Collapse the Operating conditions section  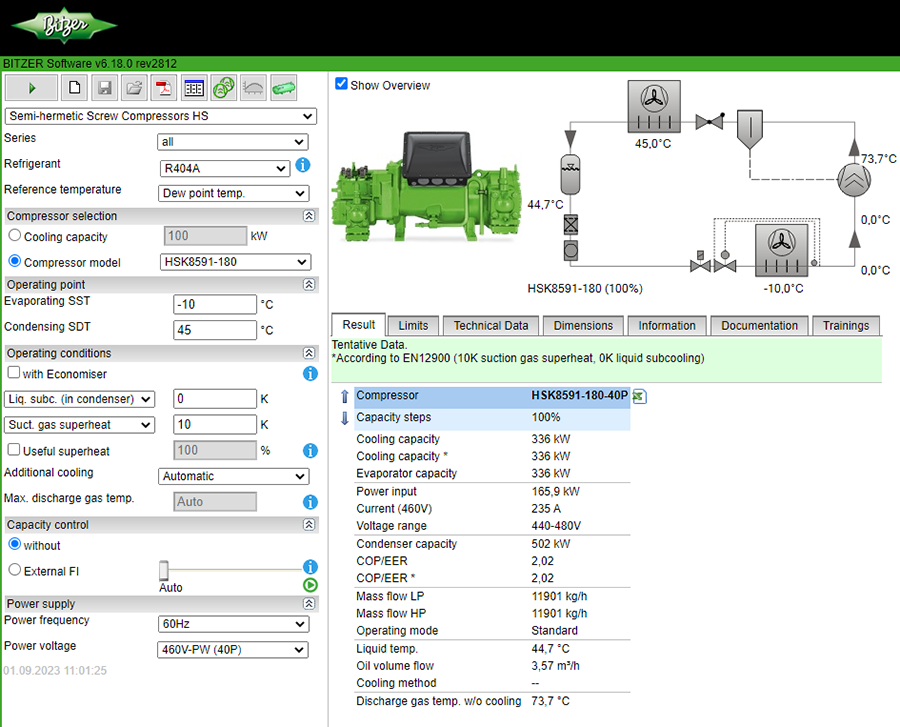[x=309, y=353]
